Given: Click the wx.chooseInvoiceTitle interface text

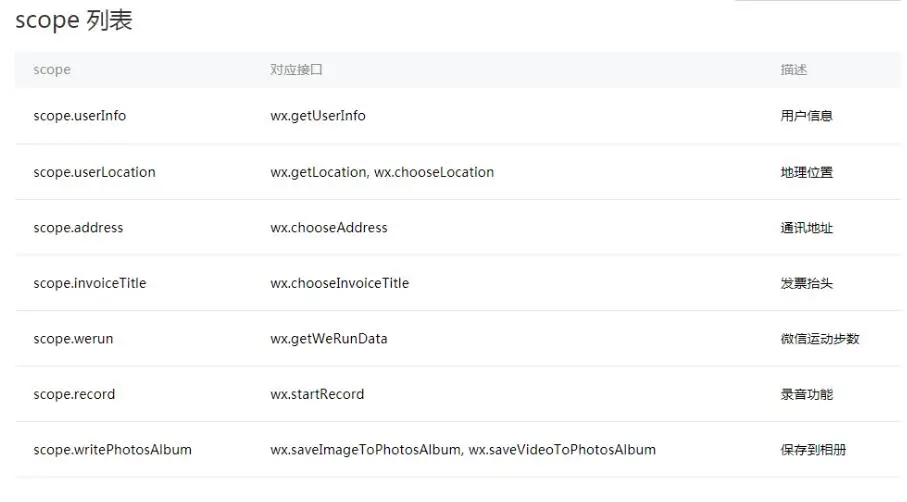Looking at the screenshot, I should [340, 283].
